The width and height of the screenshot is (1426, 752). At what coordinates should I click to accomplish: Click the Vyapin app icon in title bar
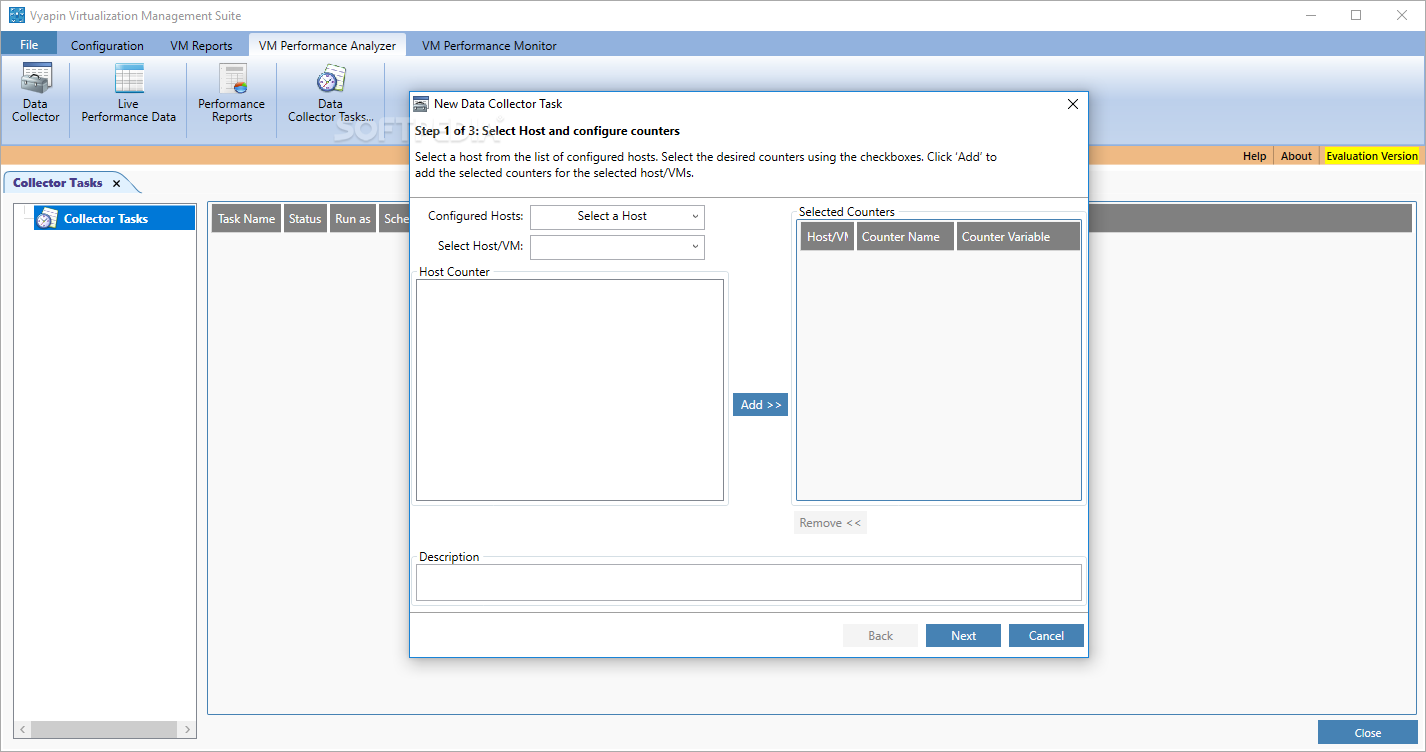(16, 15)
